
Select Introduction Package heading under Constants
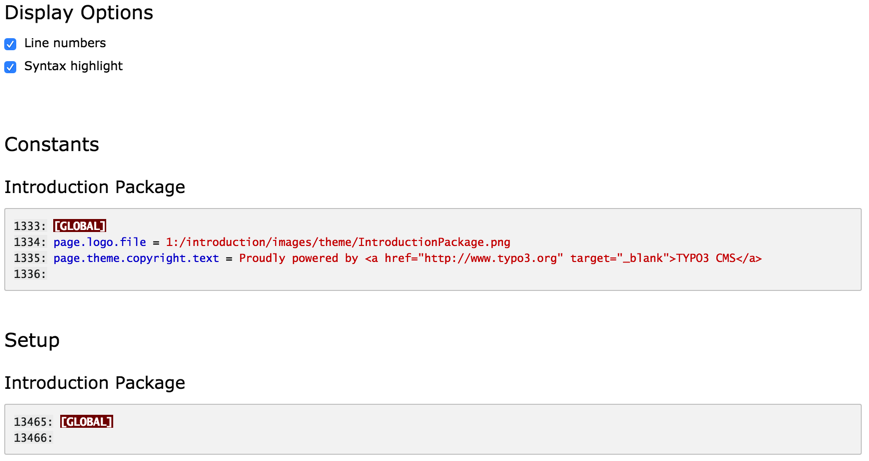click(95, 187)
